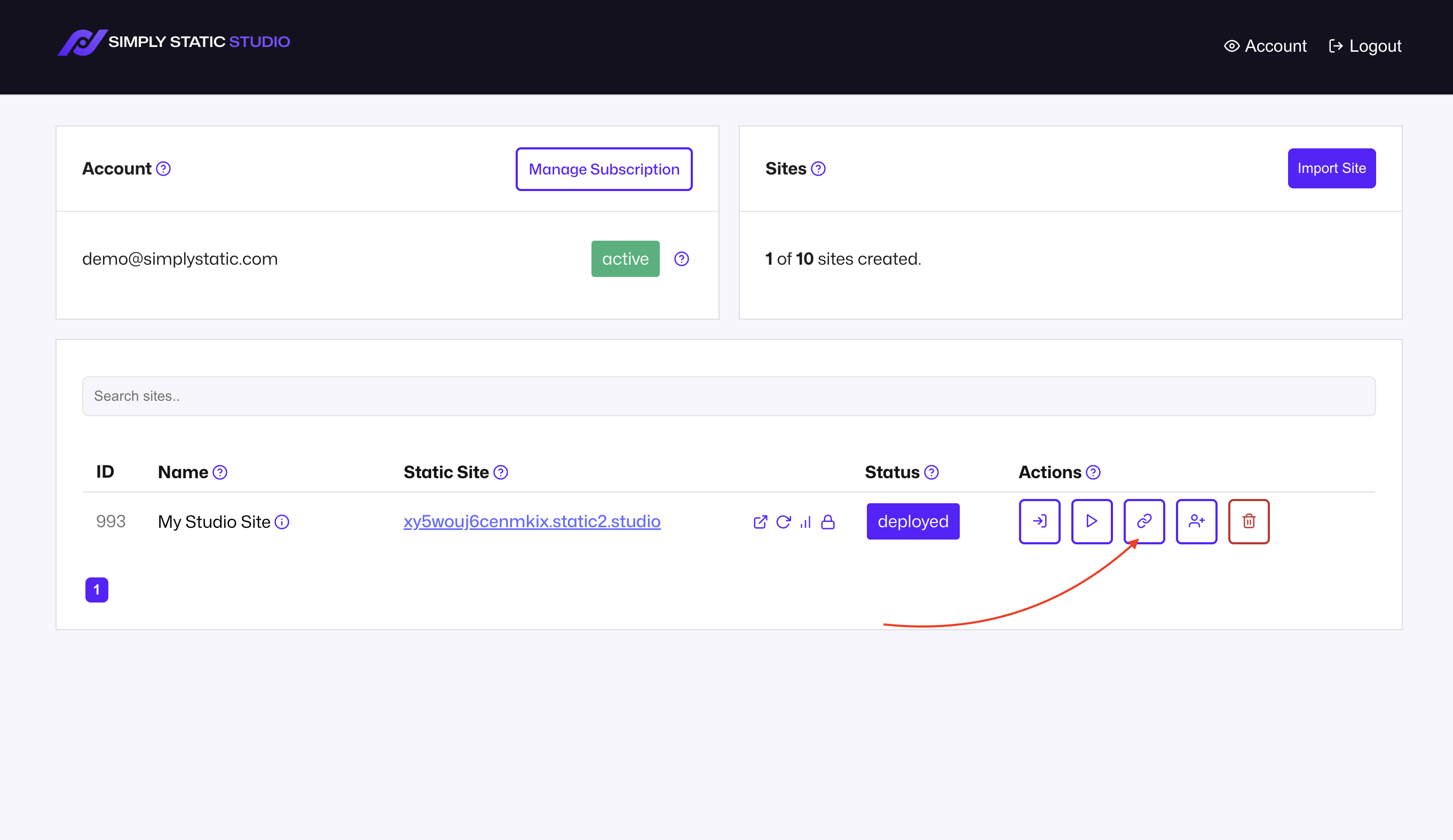Click the Search sites input field
The width and height of the screenshot is (1453, 840).
729,396
